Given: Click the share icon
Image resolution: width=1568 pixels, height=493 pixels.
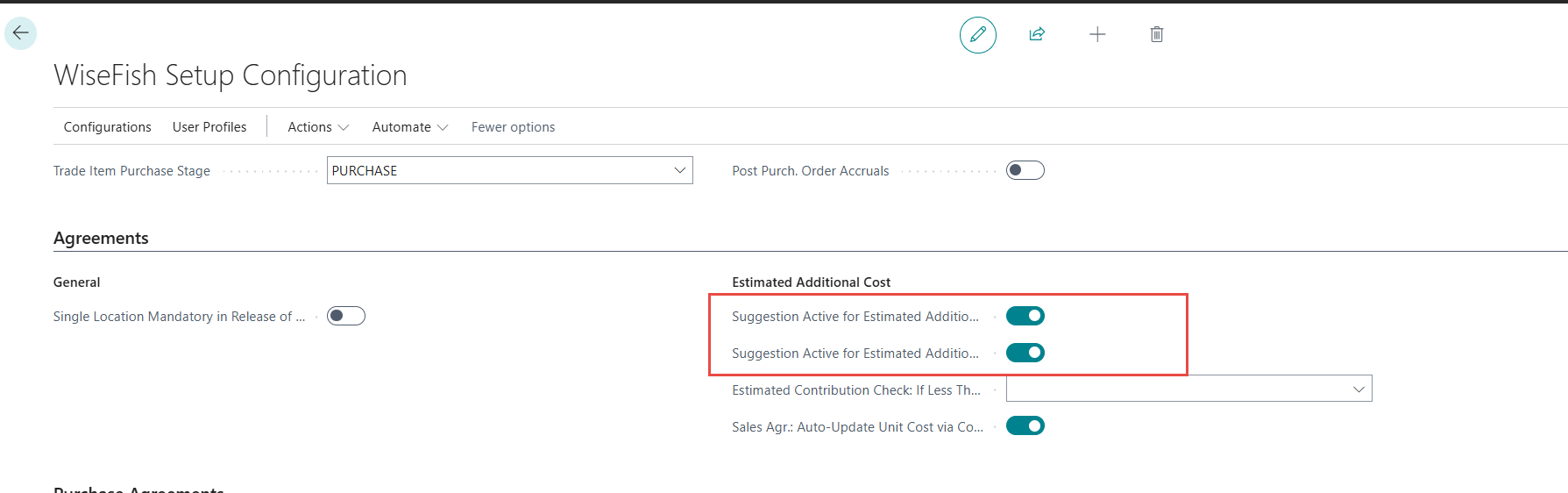Looking at the screenshot, I should point(1037,34).
